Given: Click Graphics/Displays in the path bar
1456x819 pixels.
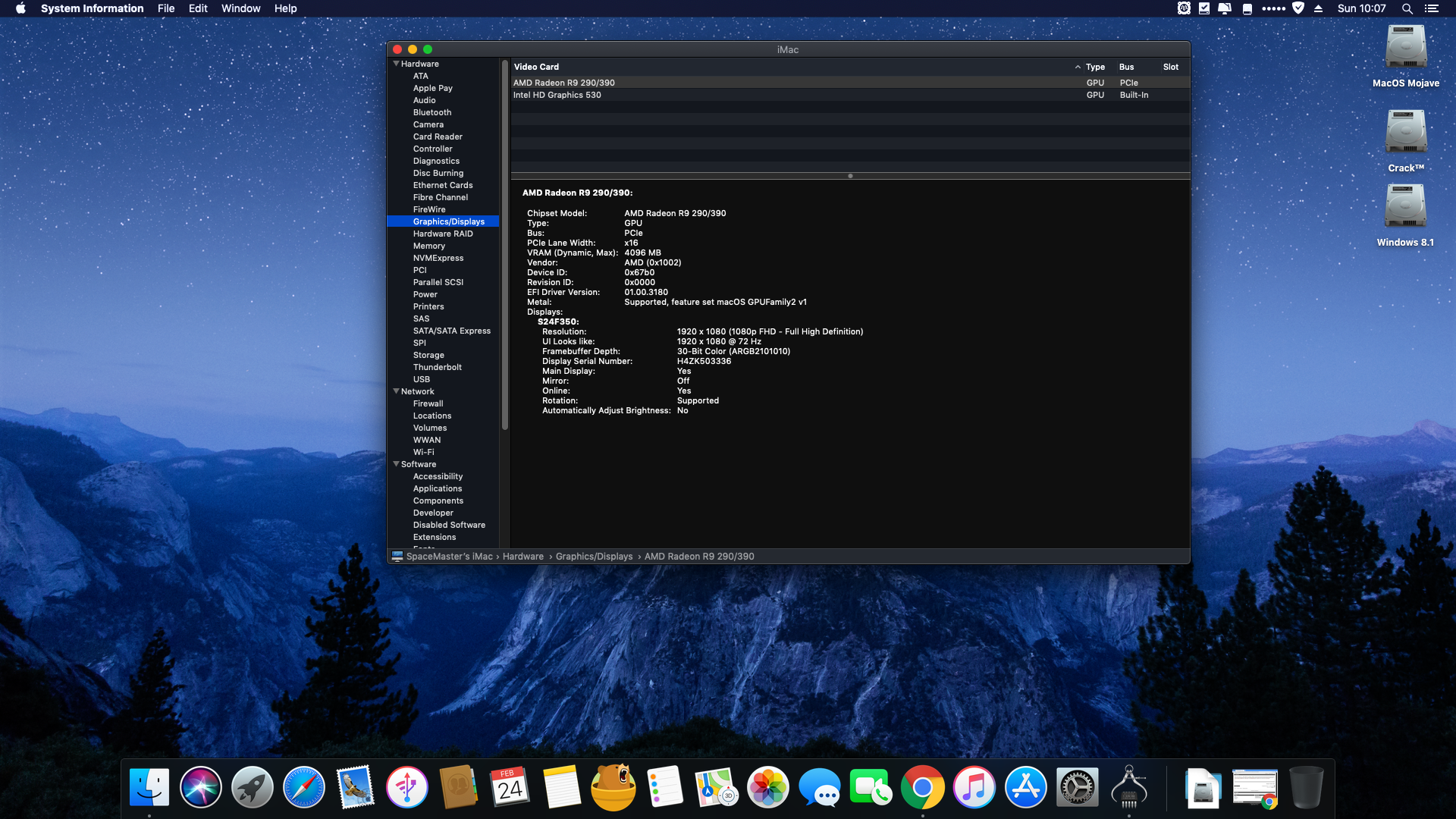Looking at the screenshot, I should click(594, 556).
